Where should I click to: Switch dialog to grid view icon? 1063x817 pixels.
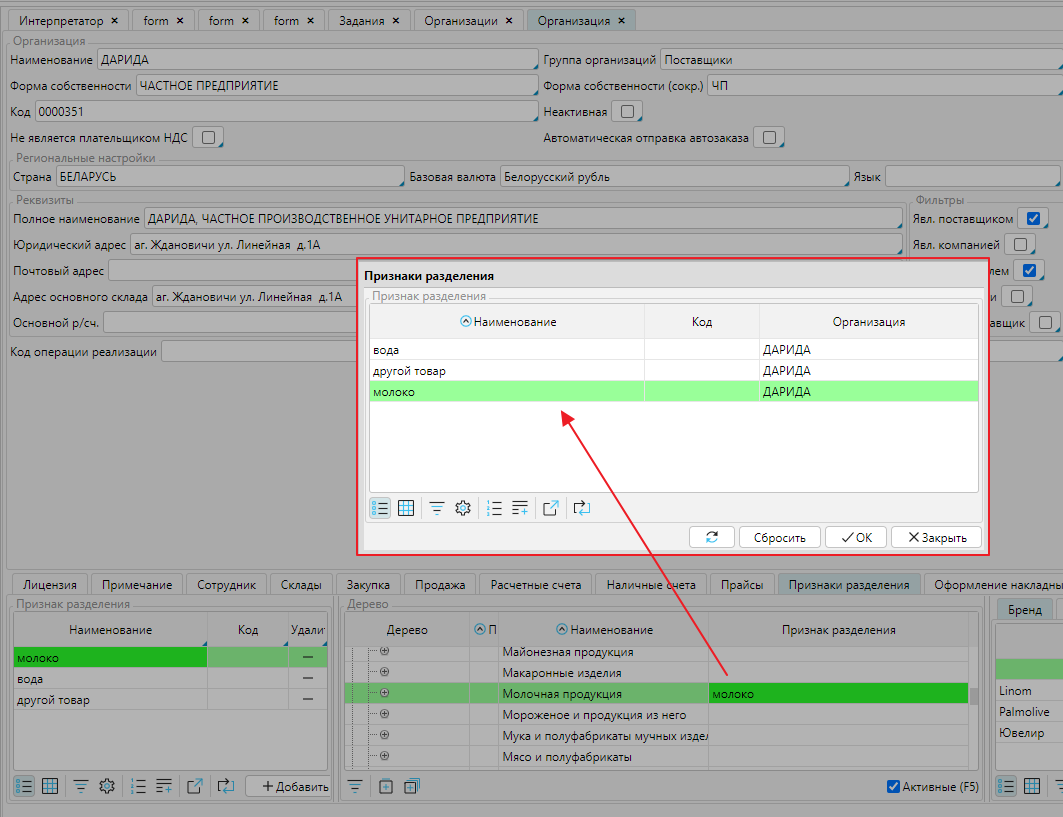(406, 508)
